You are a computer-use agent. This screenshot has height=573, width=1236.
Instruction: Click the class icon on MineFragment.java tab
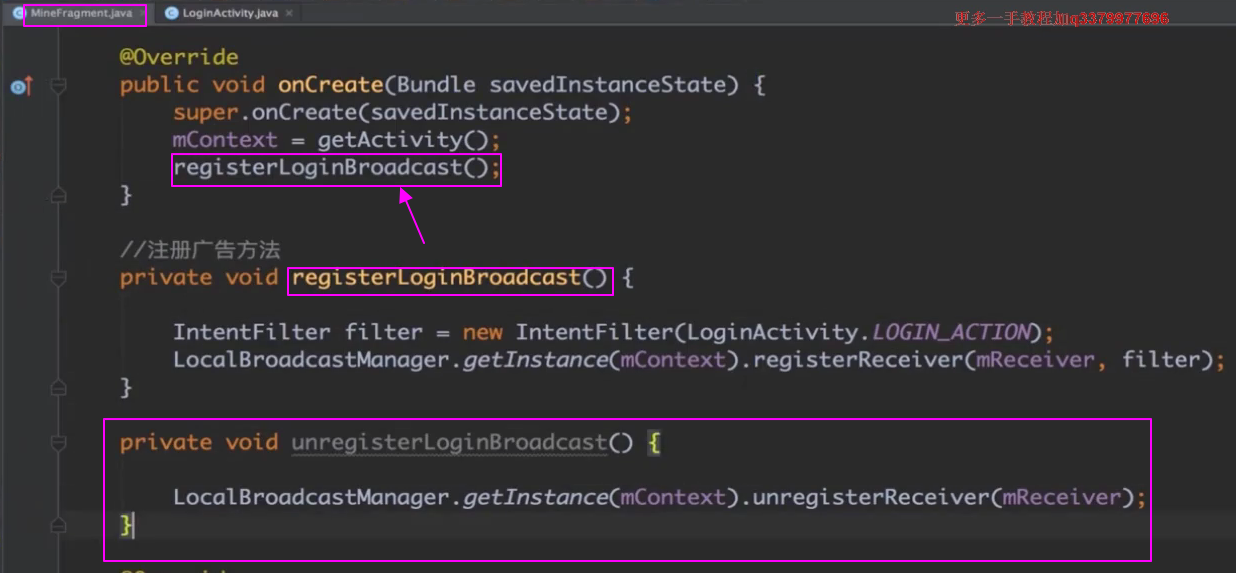(19, 14)
